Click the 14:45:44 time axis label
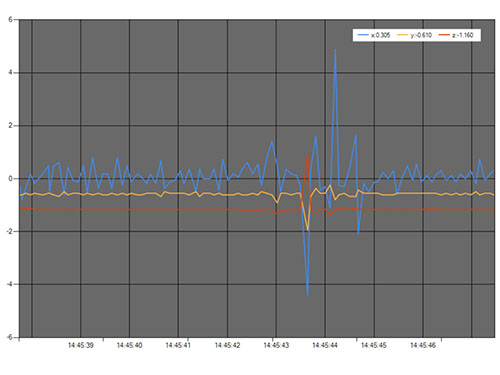The width and height of the screenshot is (500, 375). pos(325,345)
